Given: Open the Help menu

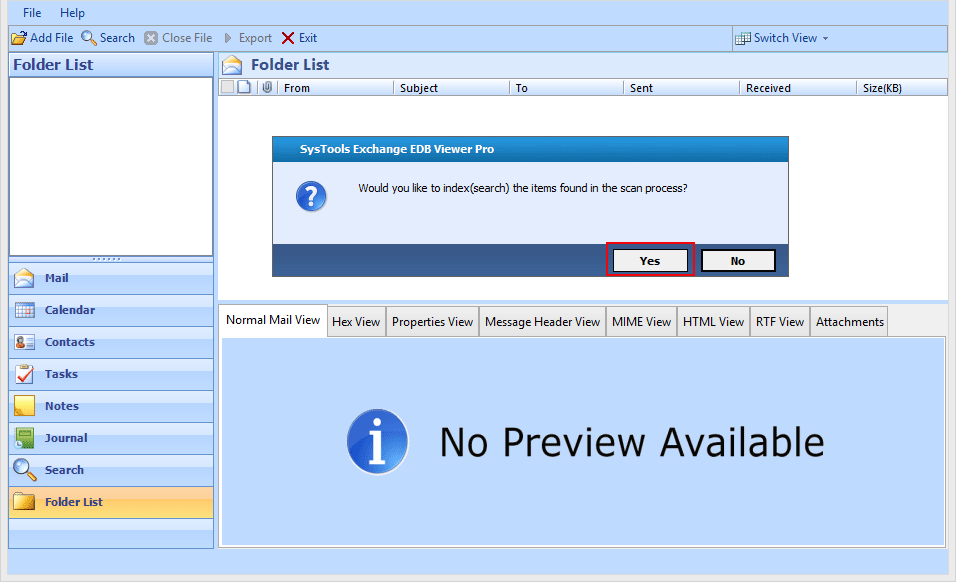Looking at the screenshot, I should click(72, 13).
